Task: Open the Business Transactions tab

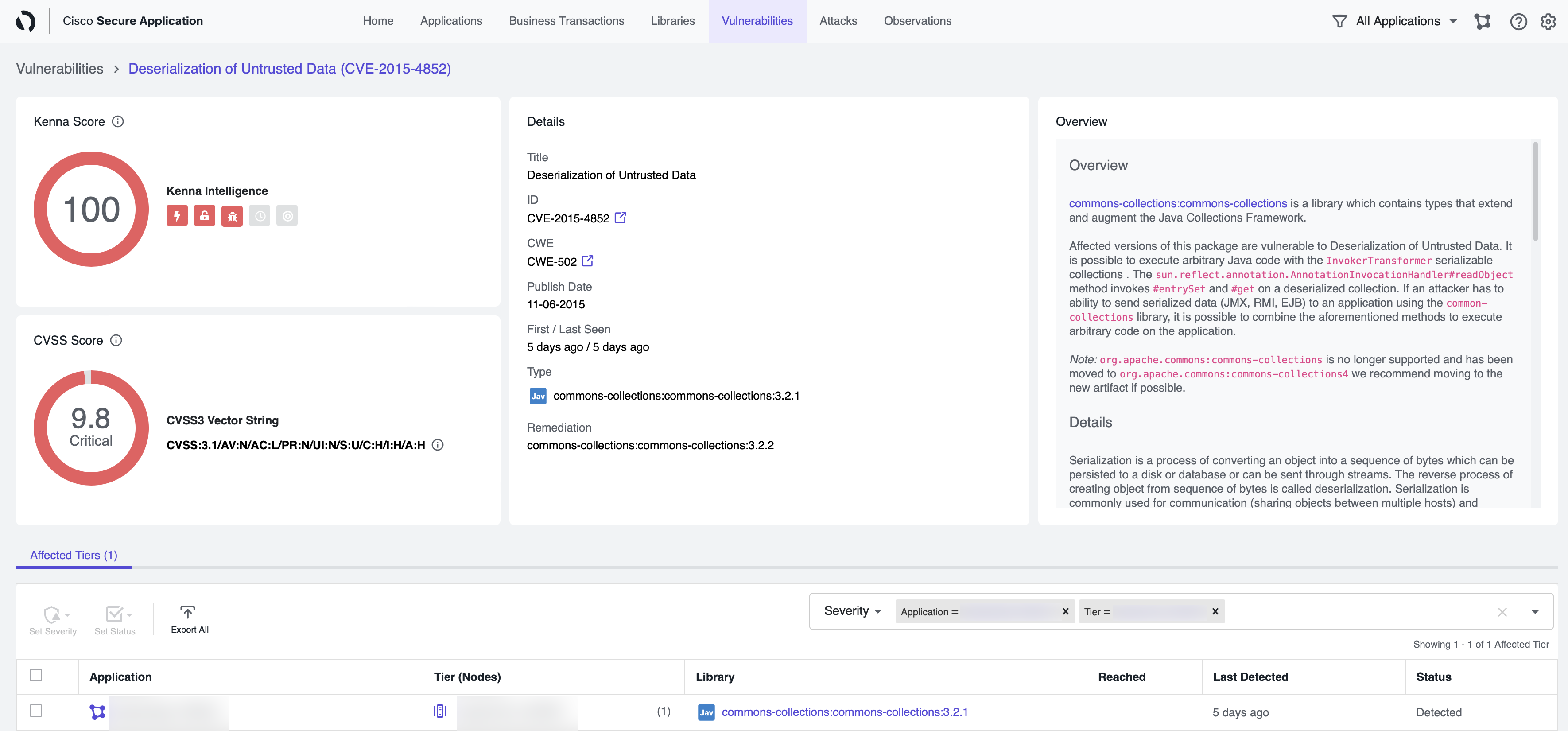Action: (566, 21)
